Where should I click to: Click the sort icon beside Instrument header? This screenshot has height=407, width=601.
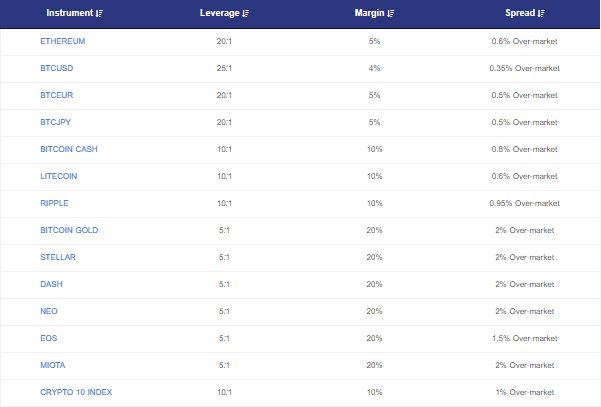98,14
